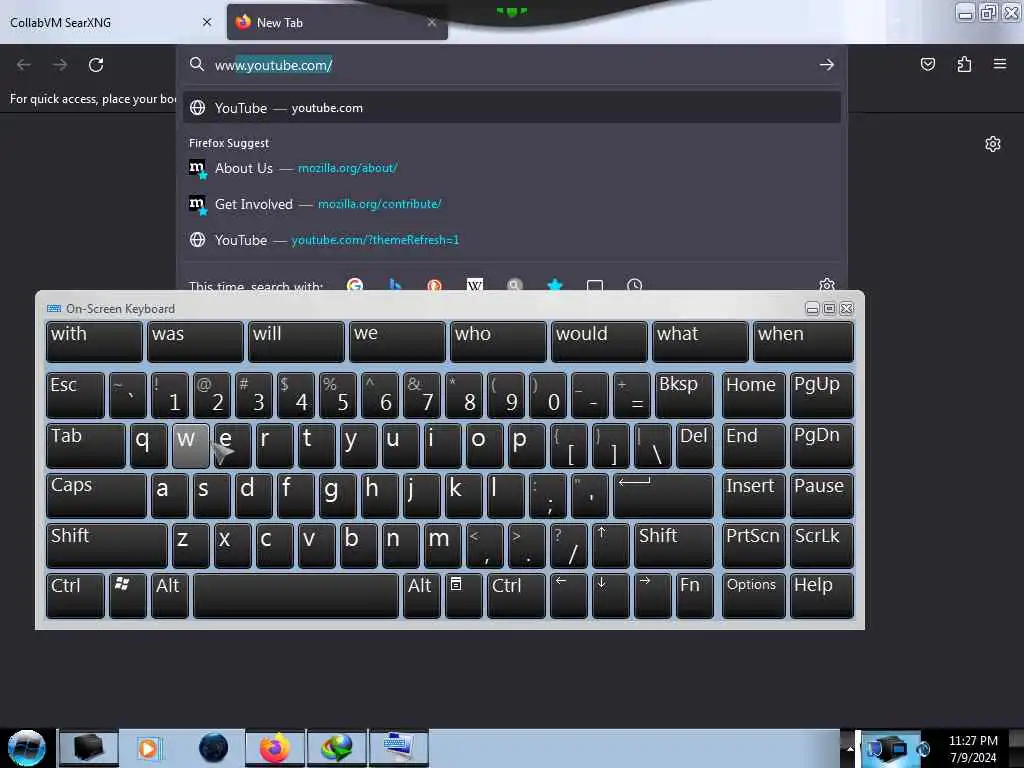The image size is (1024, 768).
Task: Open the Save to Pocket icon
Action: (927, 64)
